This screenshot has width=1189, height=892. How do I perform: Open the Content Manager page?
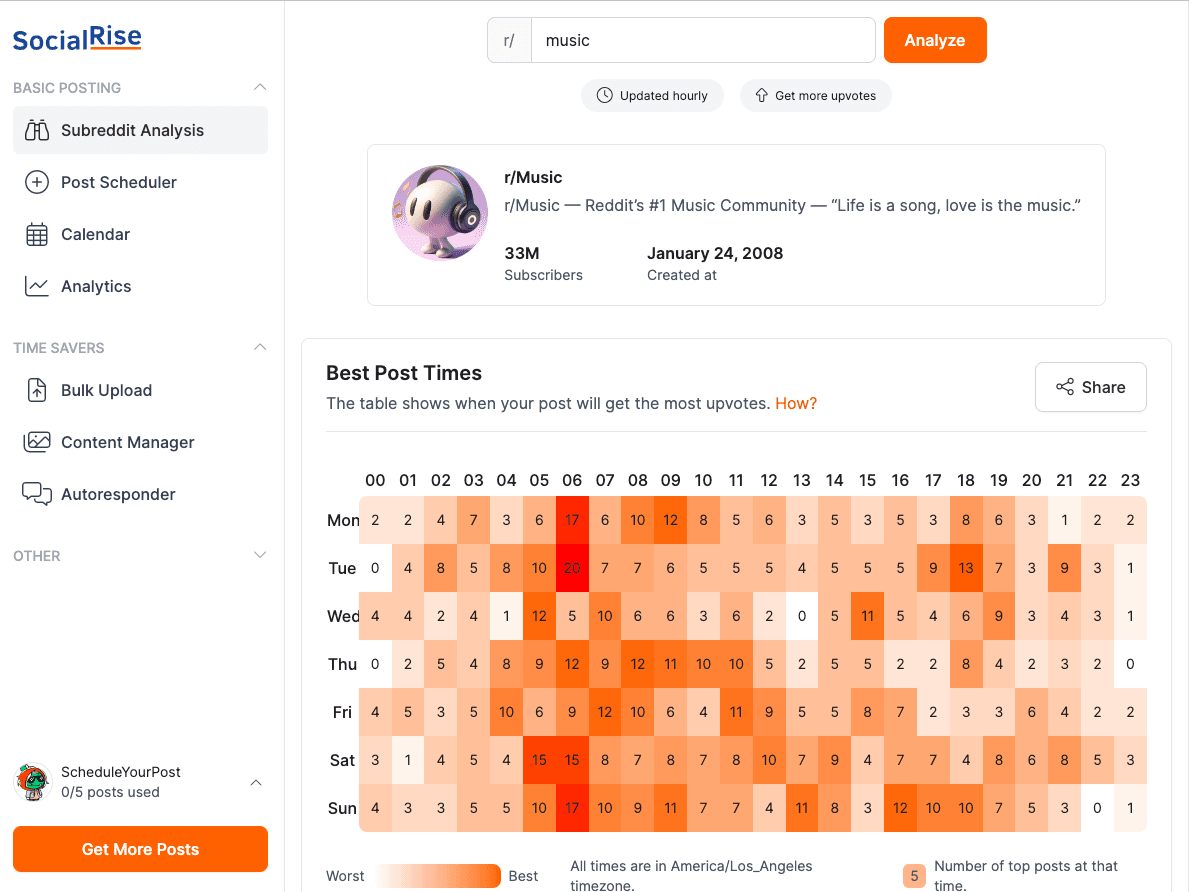pyautogui.click(x=127, y=442)
